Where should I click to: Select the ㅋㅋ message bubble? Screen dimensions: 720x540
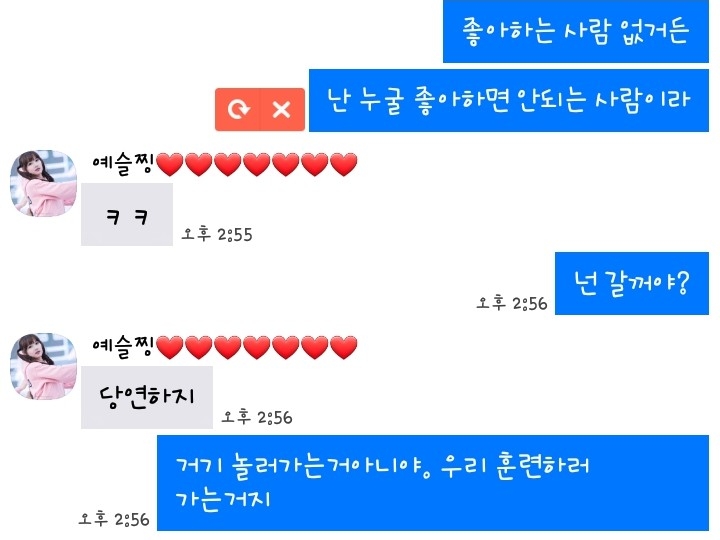point(127,214)
